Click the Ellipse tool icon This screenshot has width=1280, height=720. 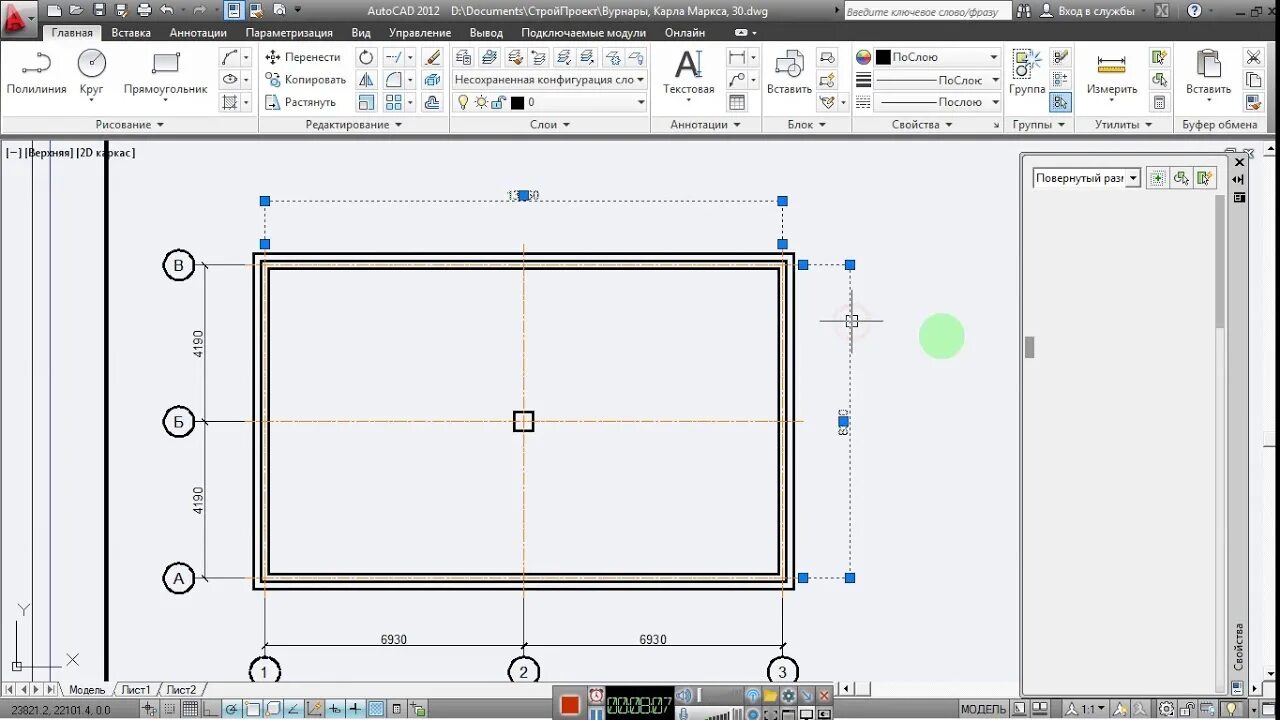[230, 79]
